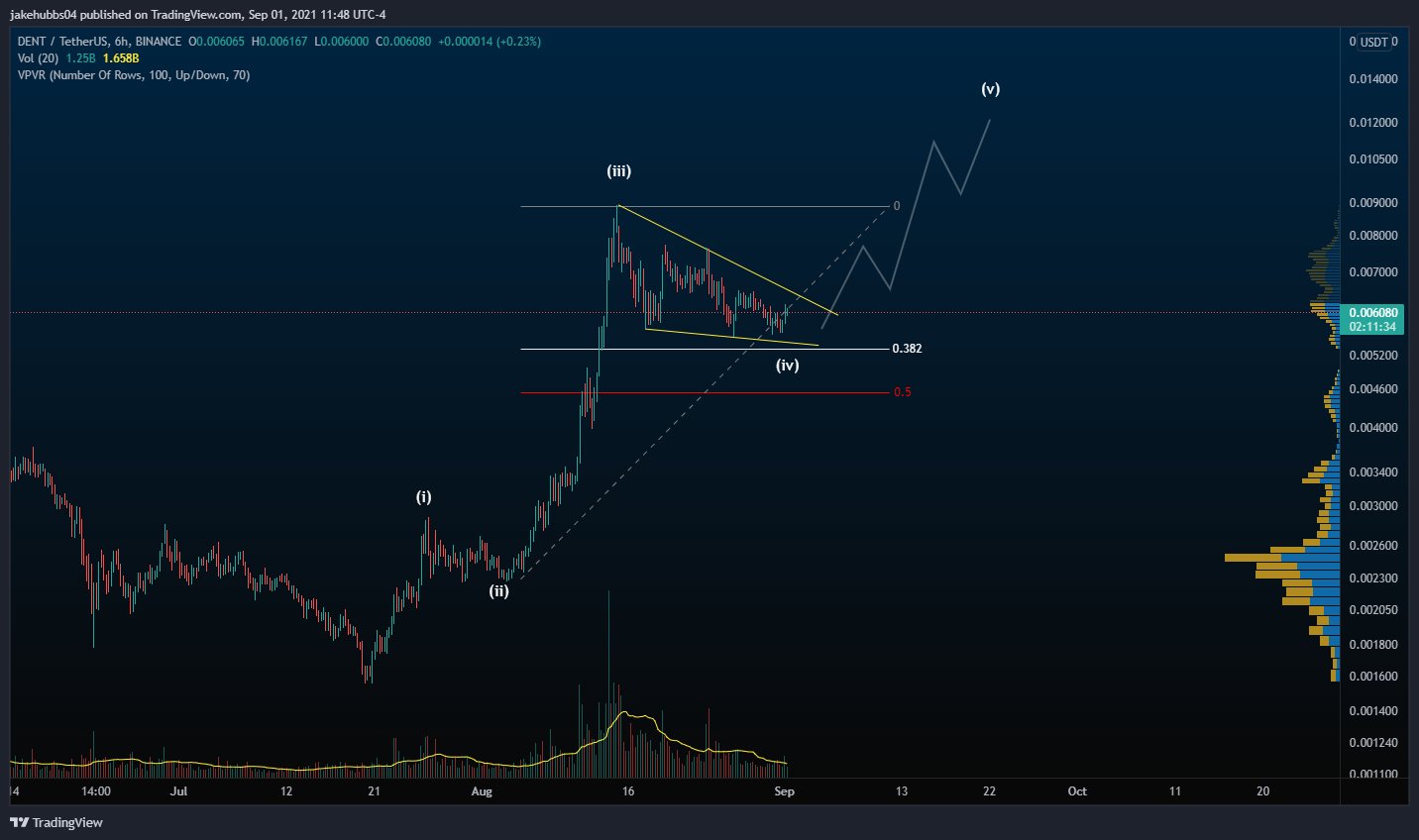This screenshot has height=840, width=1419.
Task: Select the 0.382 Fibonacci level label
Action: (x=907, y=349)
